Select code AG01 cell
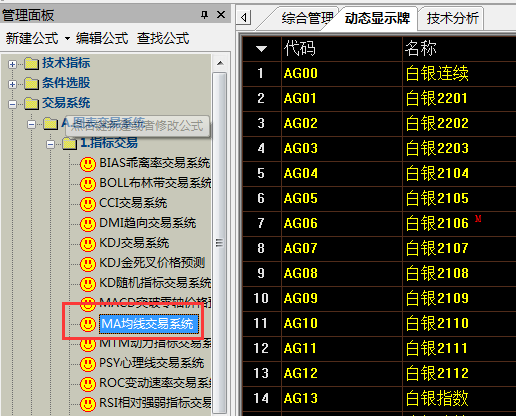This screenshot has width=516, height=416. (342, 98)
